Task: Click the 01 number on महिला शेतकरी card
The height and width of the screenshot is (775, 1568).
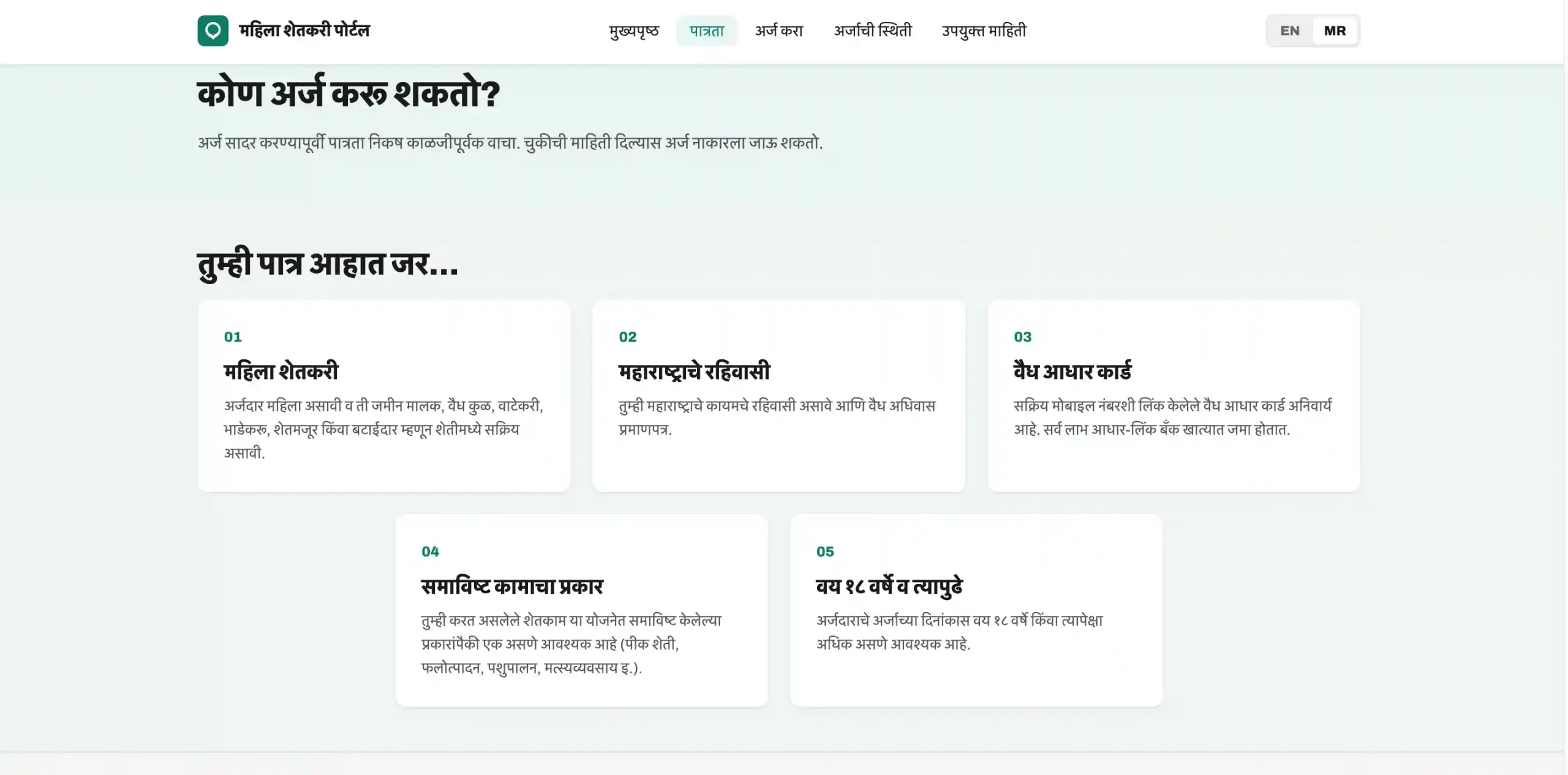Action: pos(233,337)
